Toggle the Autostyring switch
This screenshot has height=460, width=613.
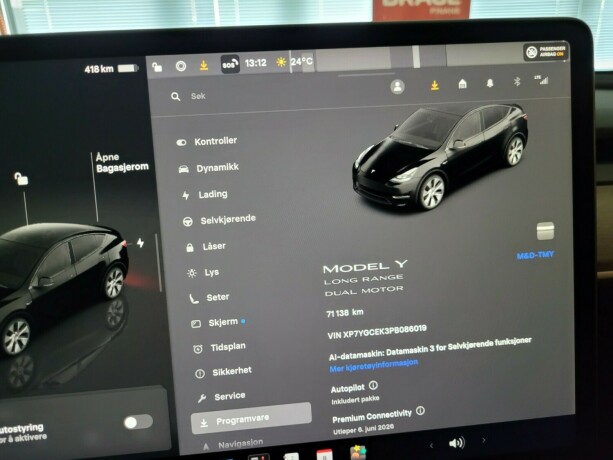click(x=138, y=422)
